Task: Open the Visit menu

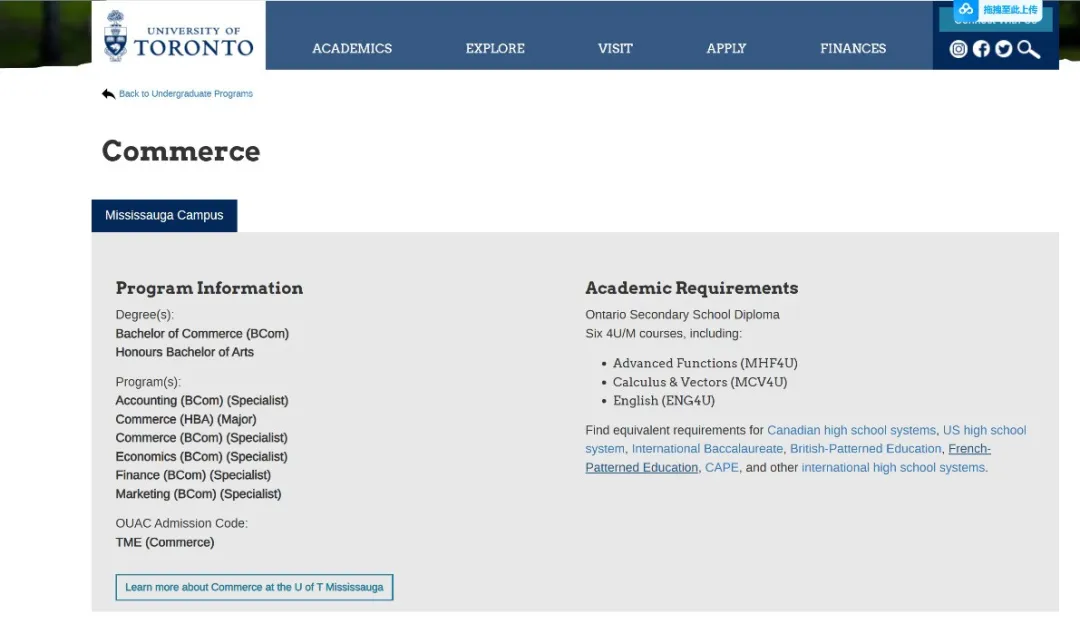Action: click(x=615, y=48)
